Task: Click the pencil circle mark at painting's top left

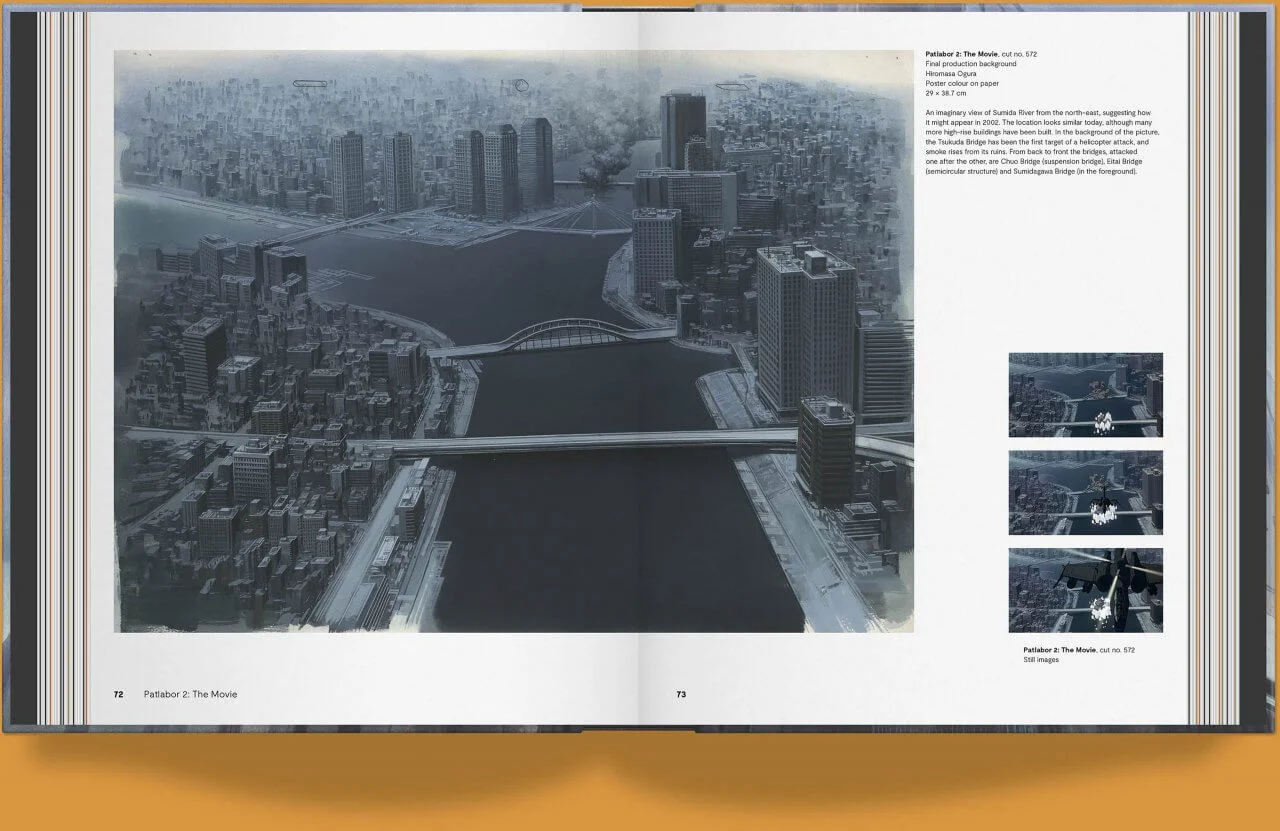Action: (x=308, y=82)
